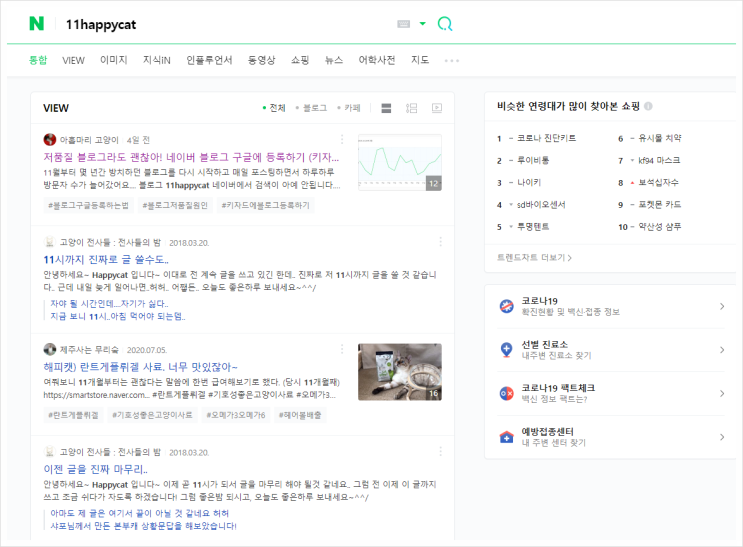
Task: Click the #블로그구글등록하는법 tag
Action: [x=88, y=205]
